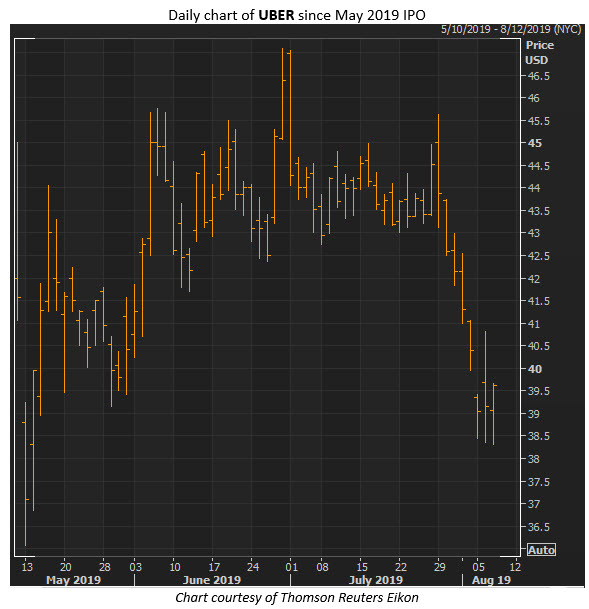Screen dimensions: 589x609
Task: Click the 43.5 price axis value
Action: (x=539, y=211)
